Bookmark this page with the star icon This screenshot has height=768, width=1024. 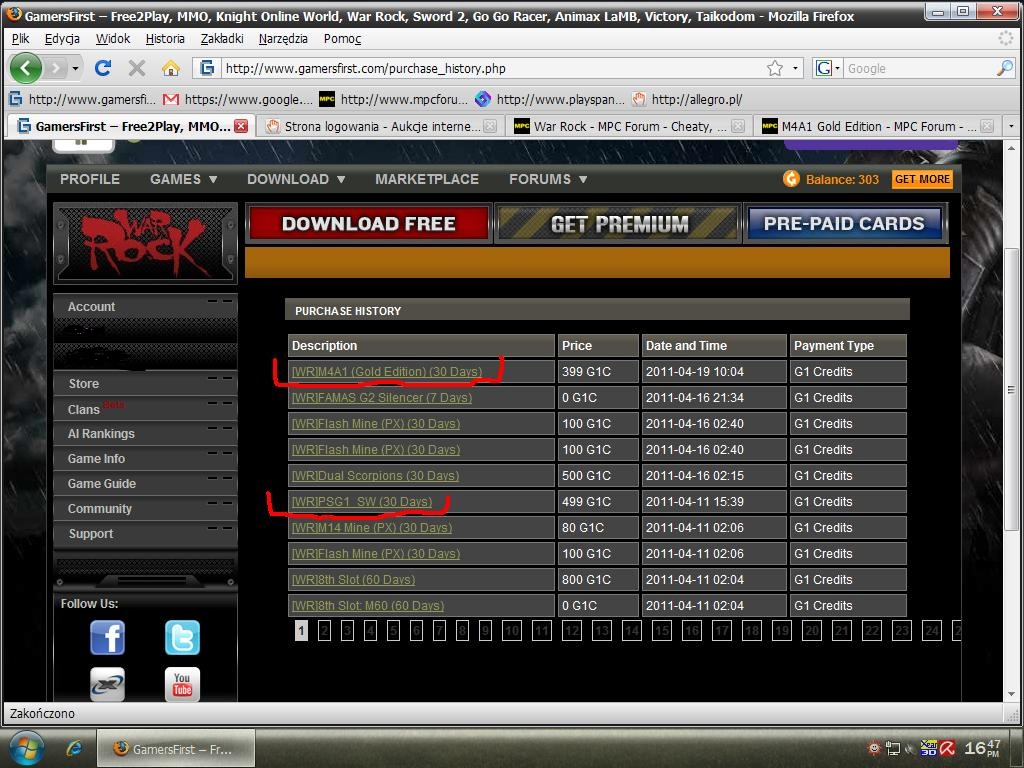[775, 68]
